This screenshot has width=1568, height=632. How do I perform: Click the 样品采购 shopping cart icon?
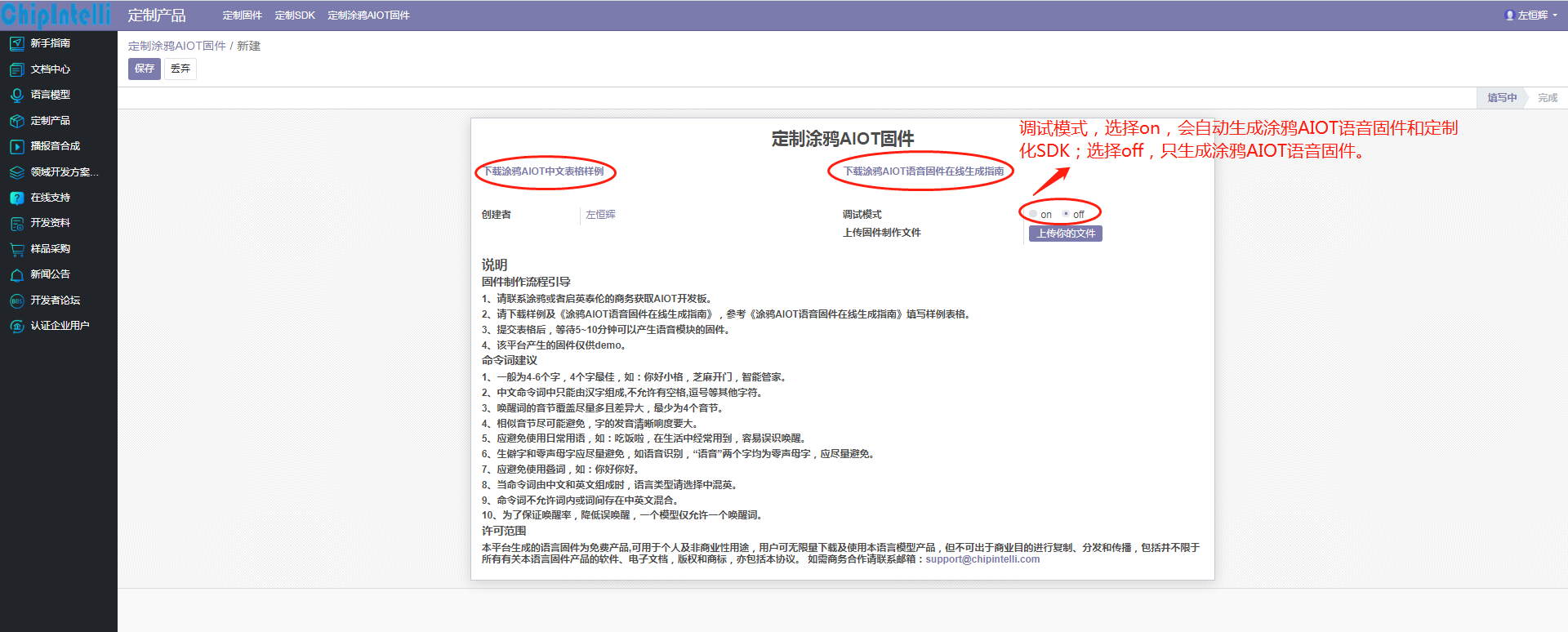tap(16, 249)
